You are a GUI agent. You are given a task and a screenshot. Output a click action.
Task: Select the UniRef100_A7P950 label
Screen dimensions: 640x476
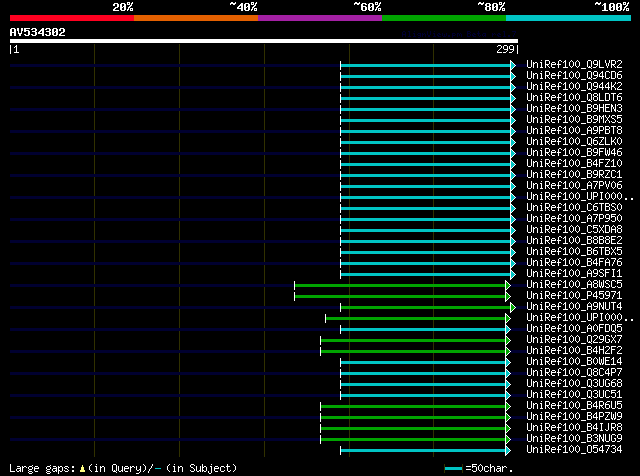point(574,219)
